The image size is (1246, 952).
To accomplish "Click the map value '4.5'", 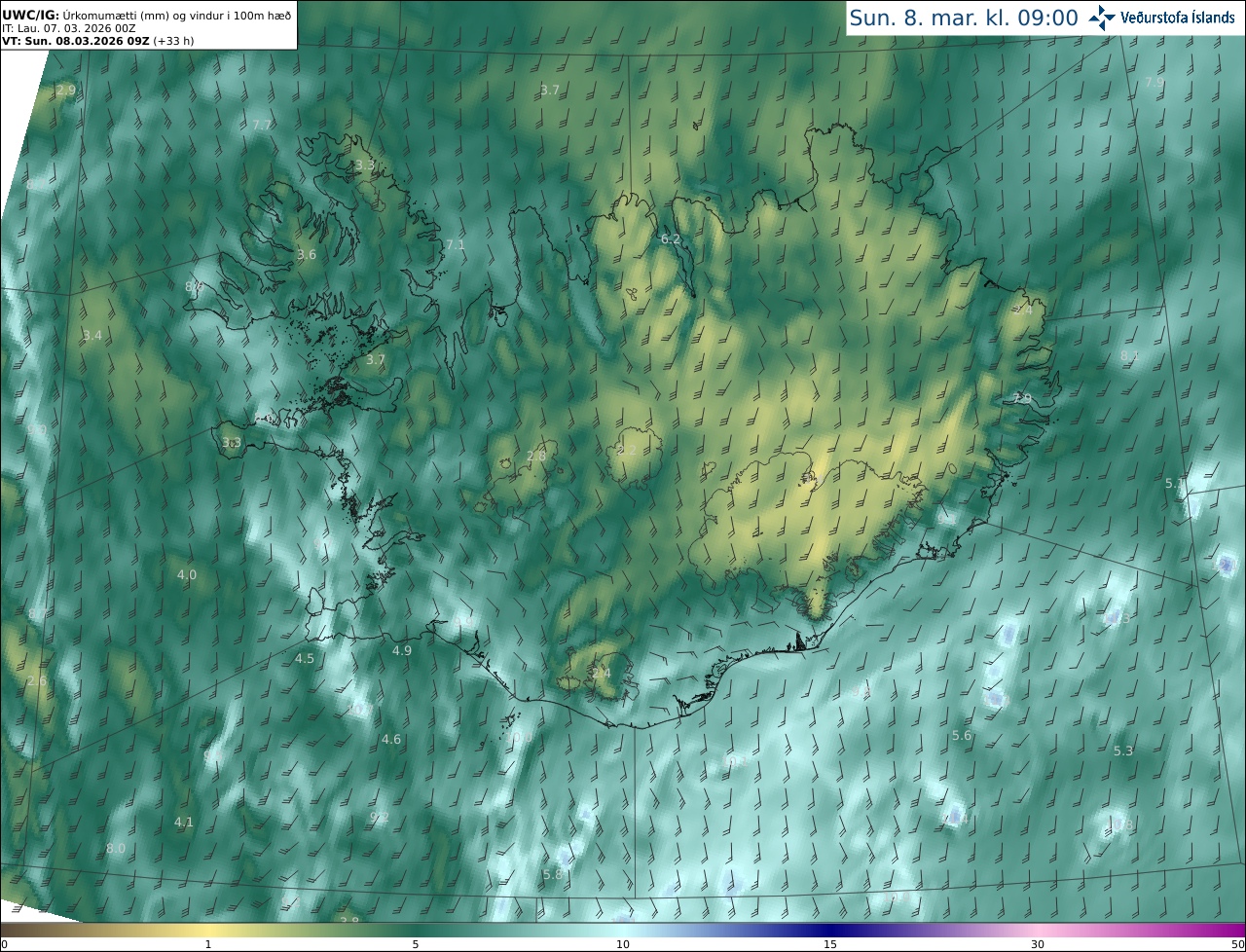I will point(305,659).
